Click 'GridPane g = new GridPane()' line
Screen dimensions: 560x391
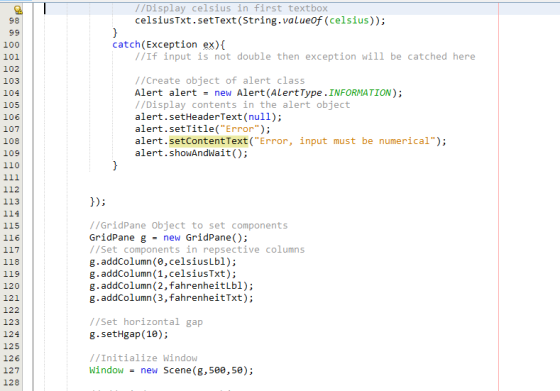(169, 238)
